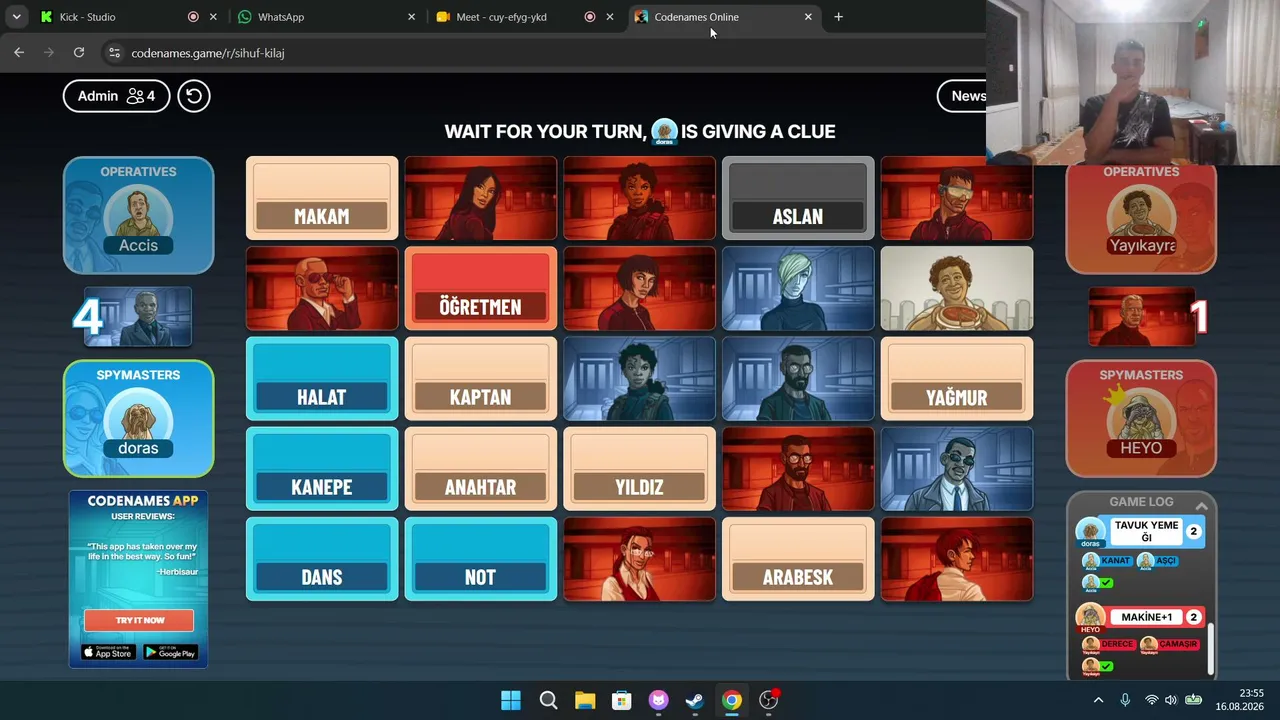Image resolution: width=1280 pixels, height=720 pixels.
Task: Click the reset game circular arrow icon
Action: tap(194, 96)
